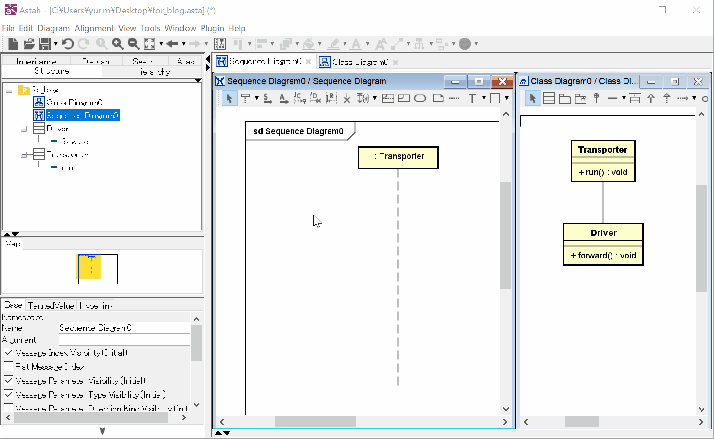Click the Open project folder icon
714x439 pixels.
[x=27, y=44]
